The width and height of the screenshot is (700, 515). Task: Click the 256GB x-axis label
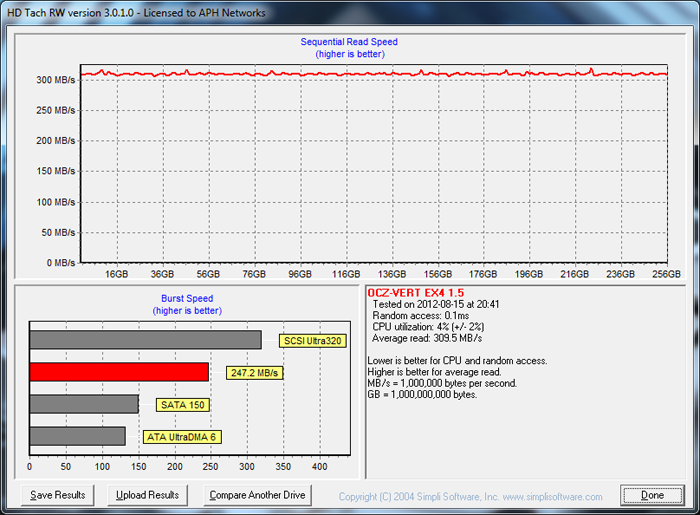point(666,274)
